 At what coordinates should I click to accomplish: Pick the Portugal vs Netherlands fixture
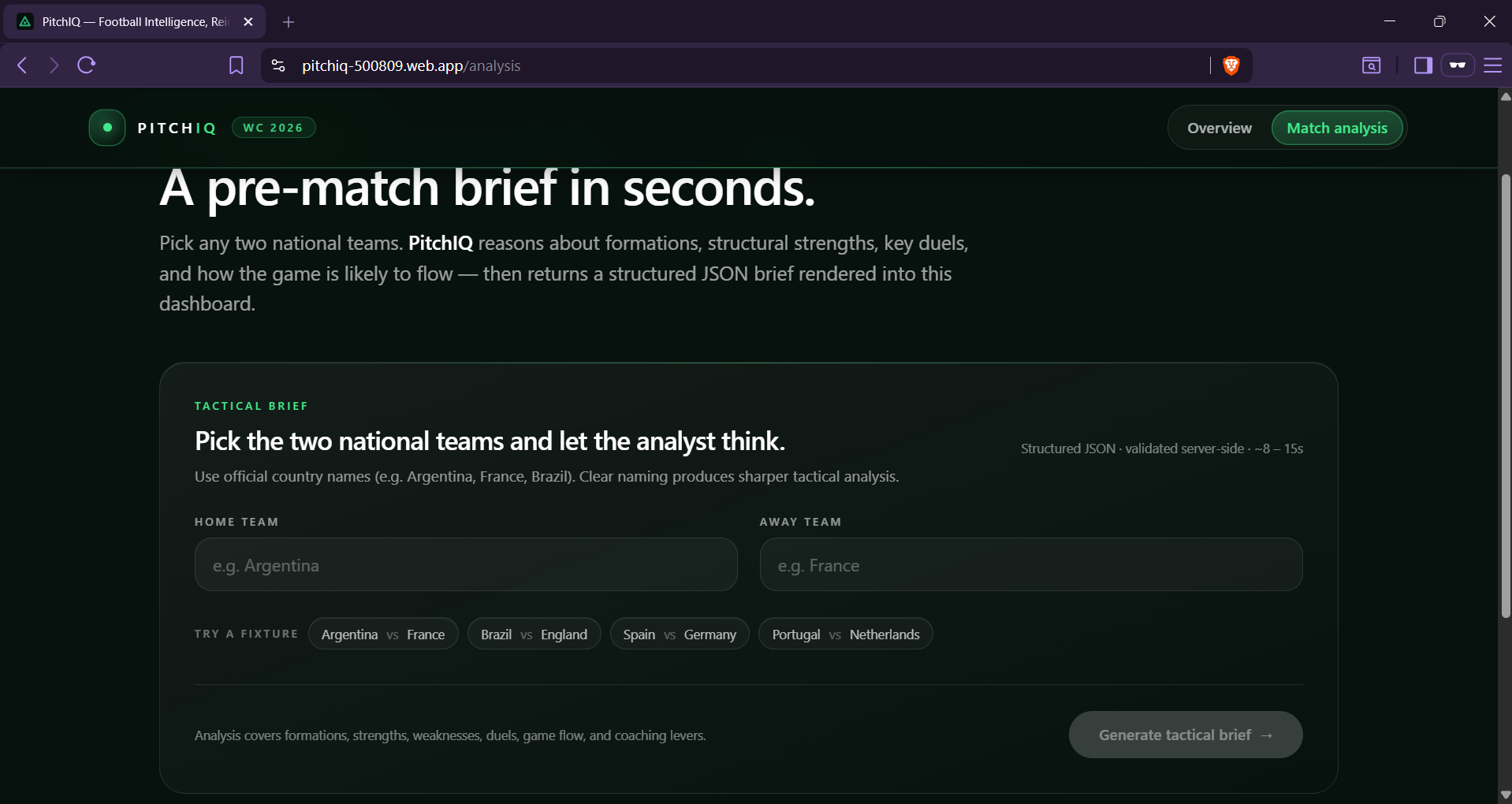[846, 634]
